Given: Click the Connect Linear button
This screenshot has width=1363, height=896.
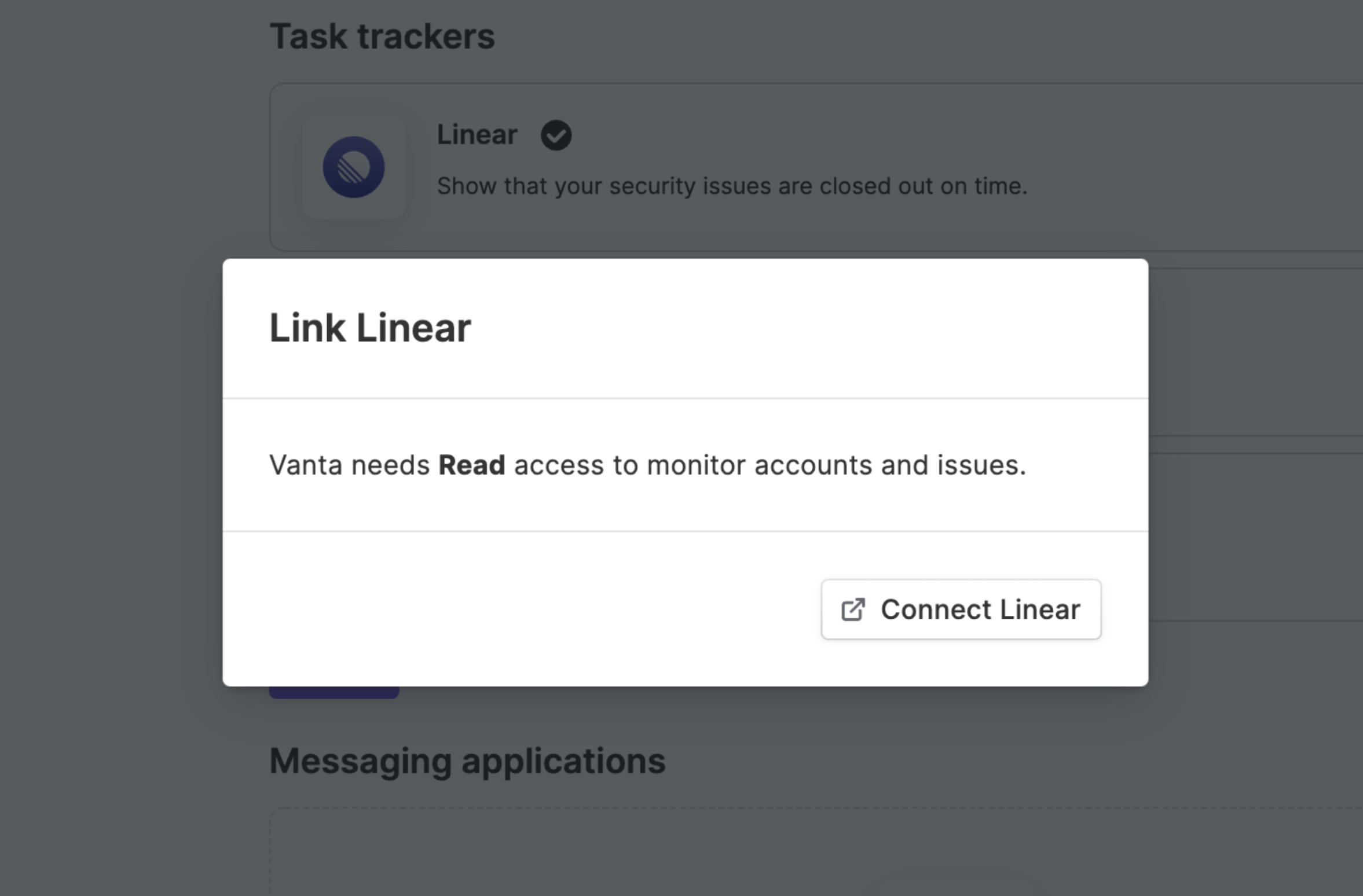Looking at the screenshot, I should coord(961,609).
